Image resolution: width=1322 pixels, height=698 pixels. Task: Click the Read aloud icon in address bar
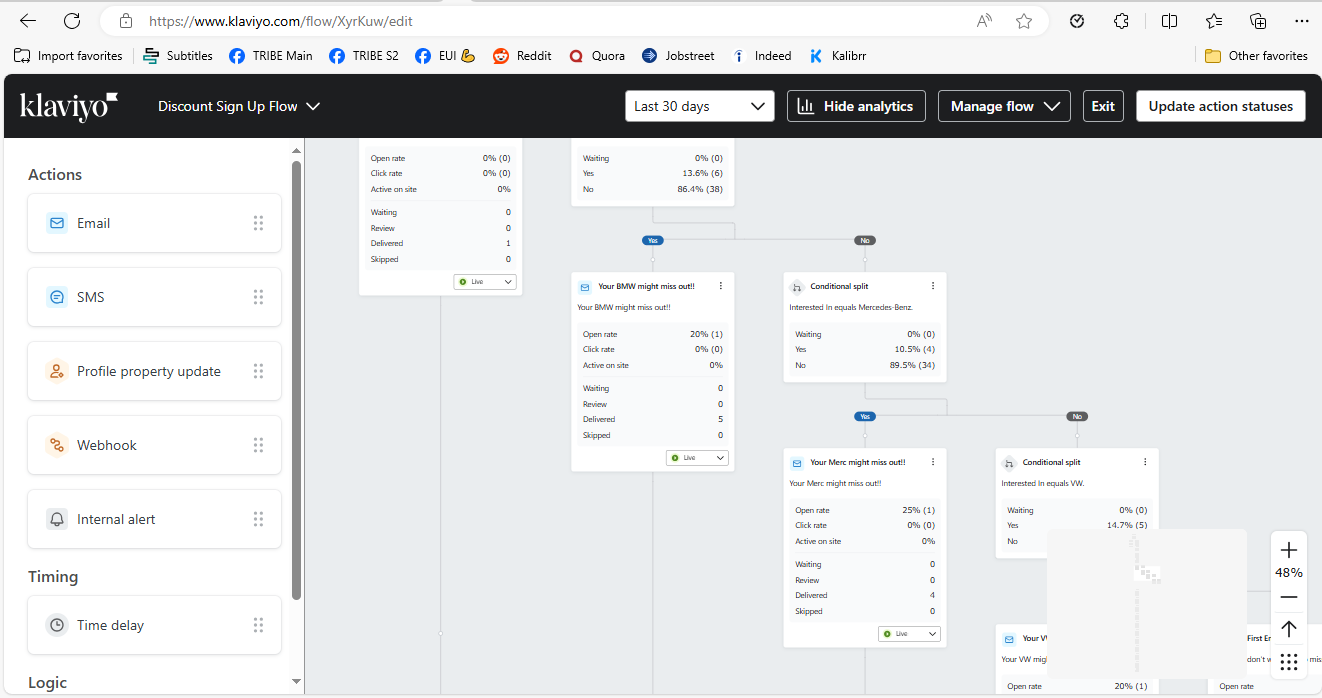[x=984, y=21]
